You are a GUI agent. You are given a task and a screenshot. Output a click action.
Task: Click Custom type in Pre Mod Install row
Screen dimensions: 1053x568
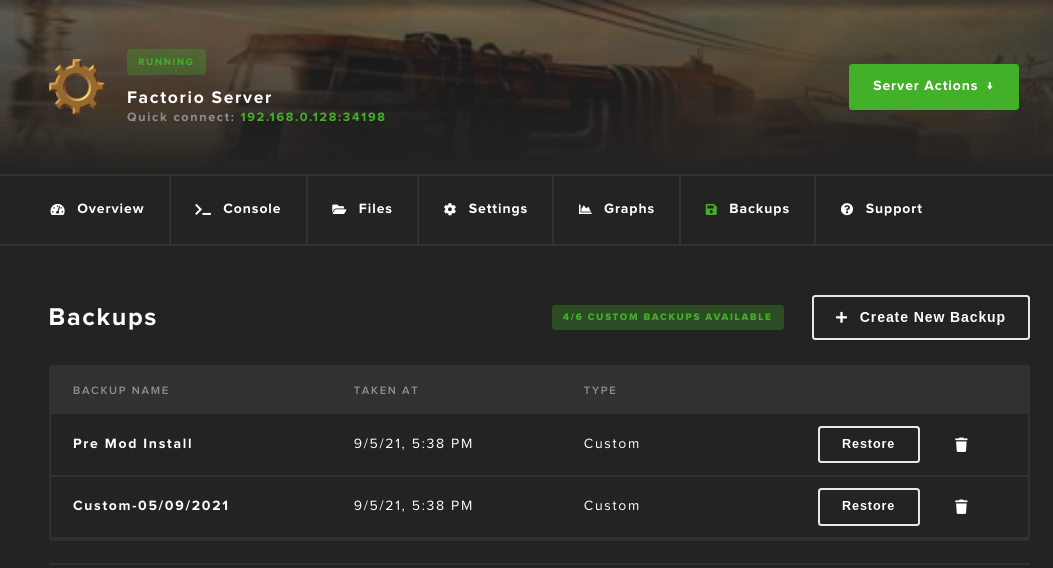pos(611,444)
